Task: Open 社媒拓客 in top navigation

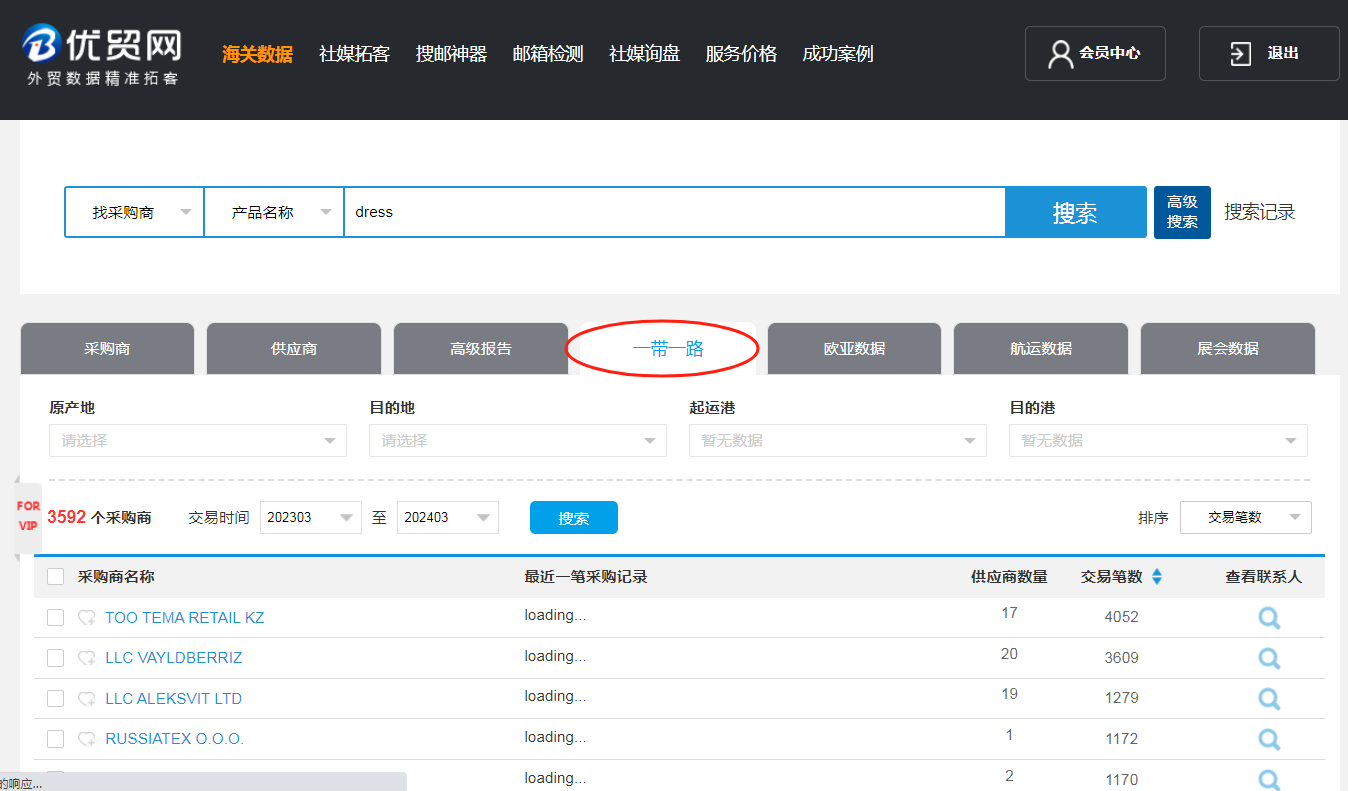Action: pyautogui.click(x=354, y=54)
